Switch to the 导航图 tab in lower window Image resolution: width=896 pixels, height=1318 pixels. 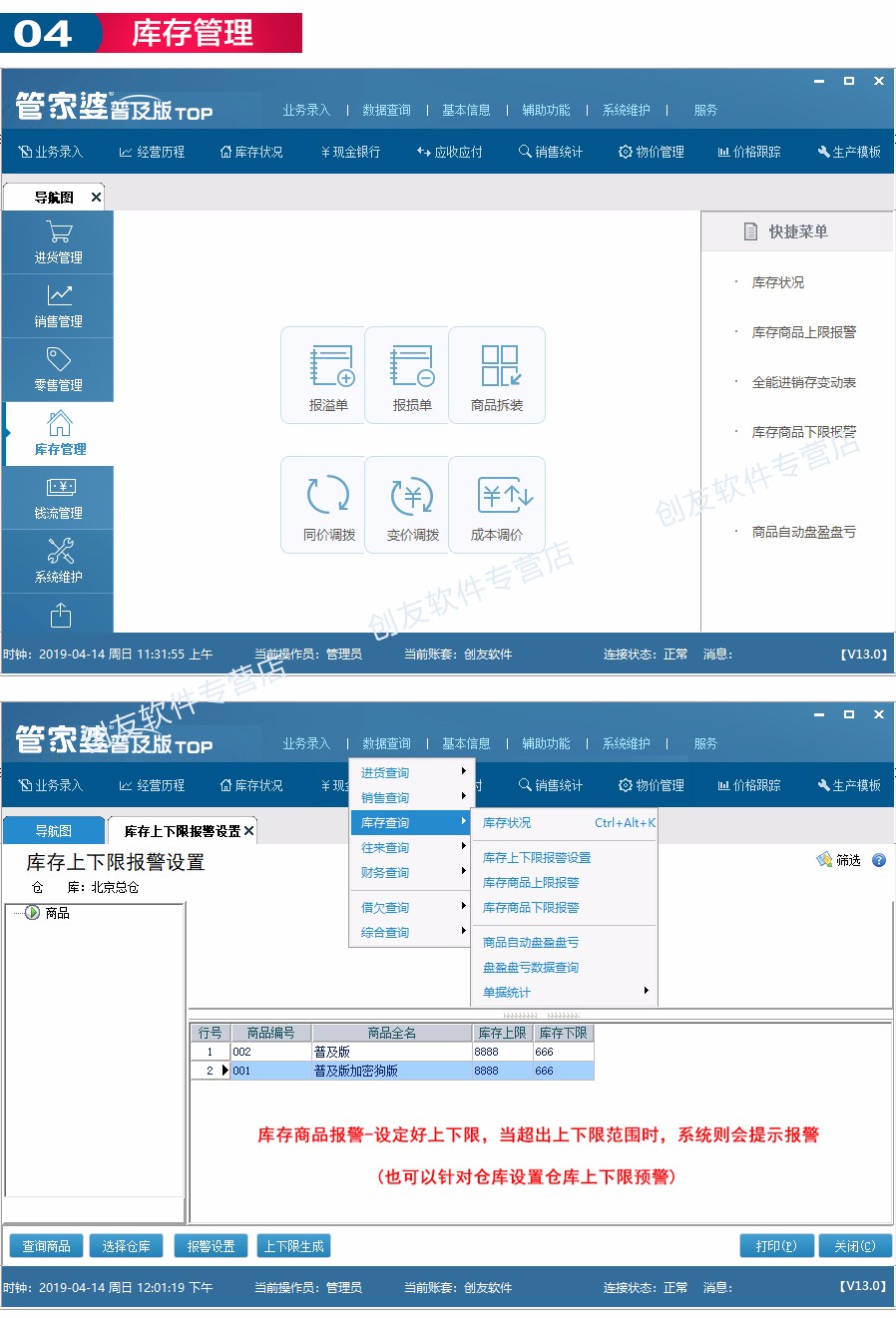pyautogui.click(x=54, y=831)
